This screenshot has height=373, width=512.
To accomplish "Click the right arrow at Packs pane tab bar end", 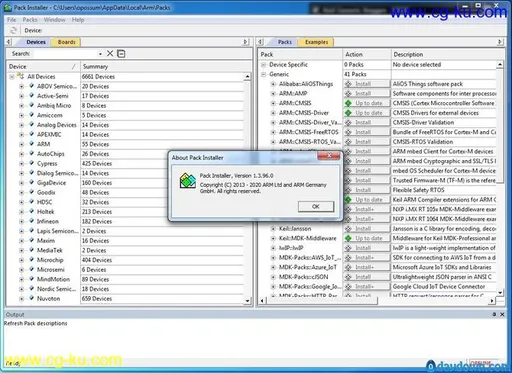I will 500,42.
